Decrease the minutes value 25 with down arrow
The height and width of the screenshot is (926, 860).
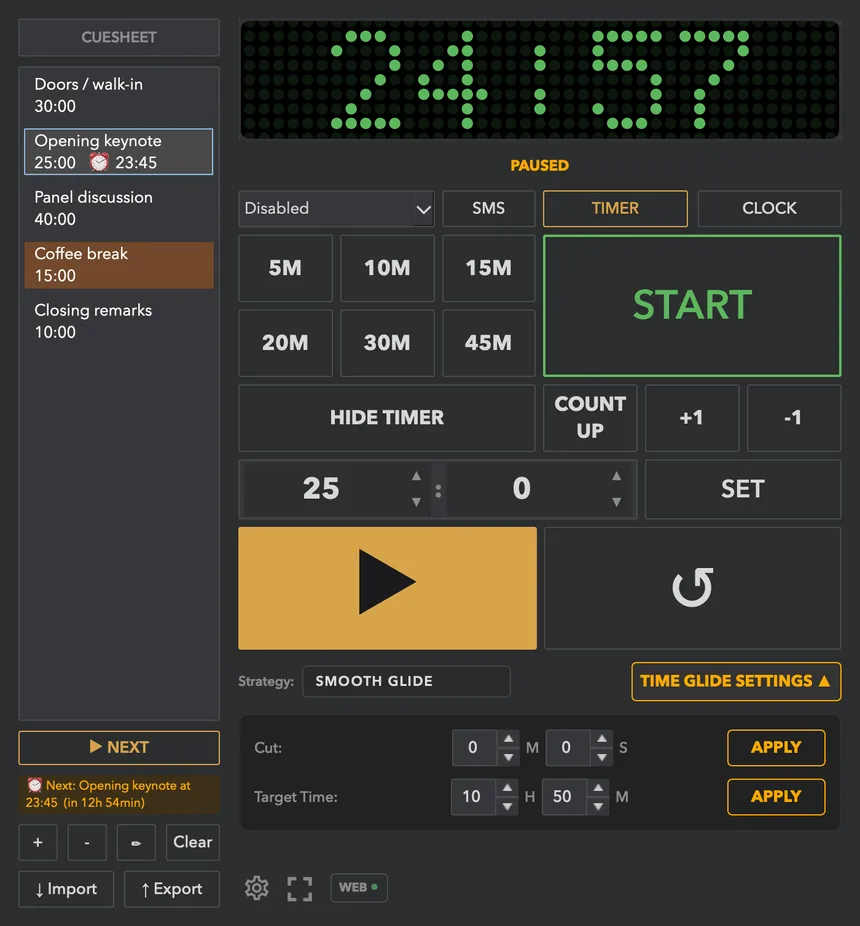pos(416,502)
